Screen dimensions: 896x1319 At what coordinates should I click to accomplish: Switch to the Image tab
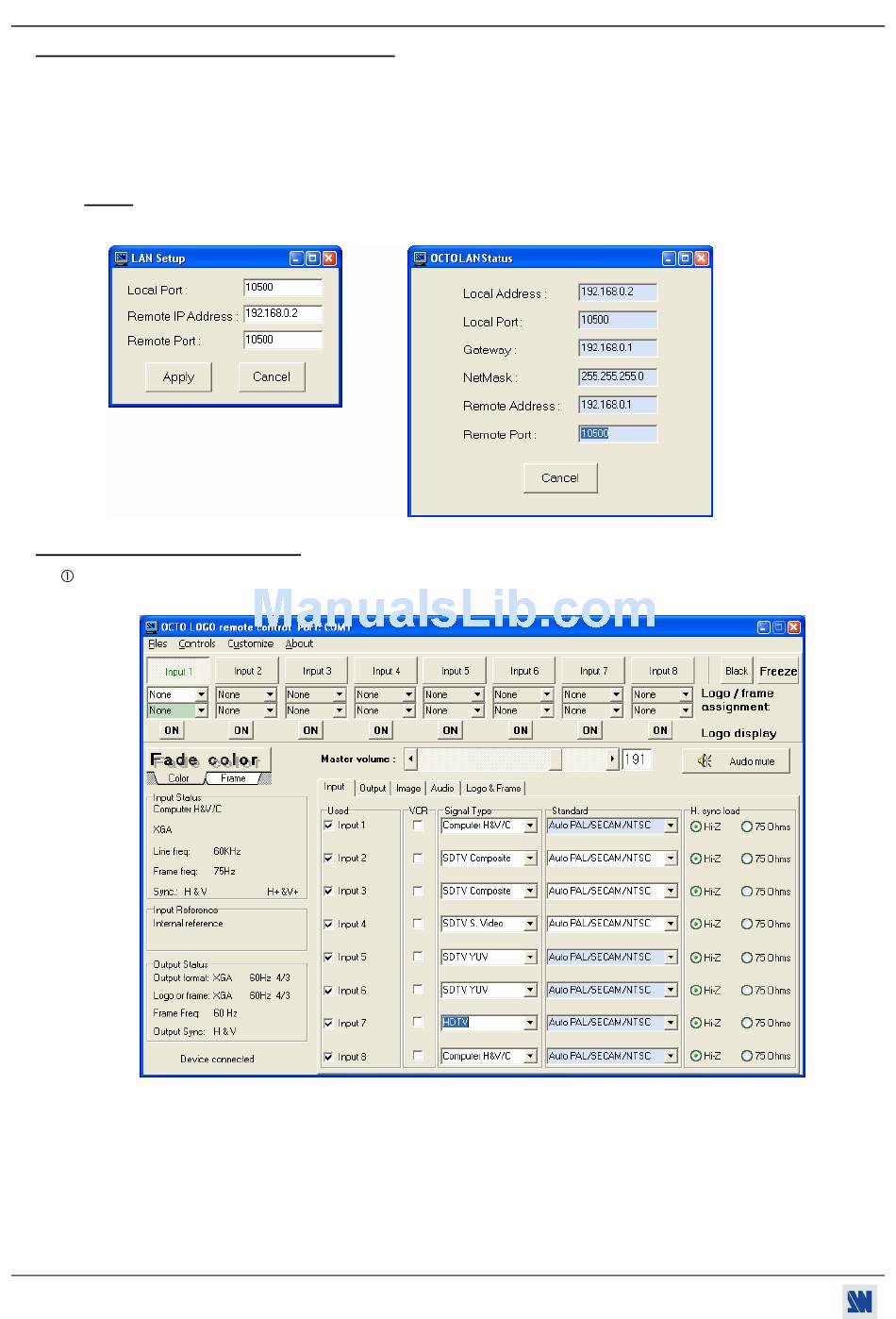point(408,788)
